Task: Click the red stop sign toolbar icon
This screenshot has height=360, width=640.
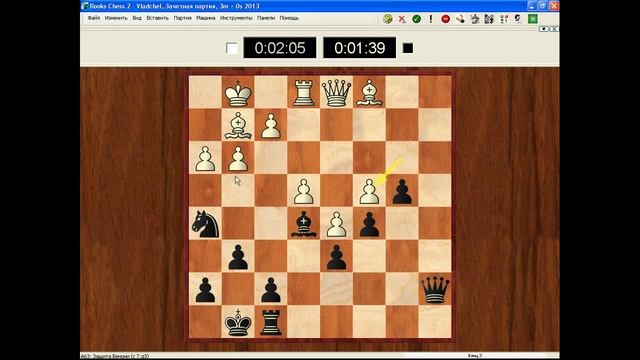Action: pyautogui.click(x=445, y=19)
